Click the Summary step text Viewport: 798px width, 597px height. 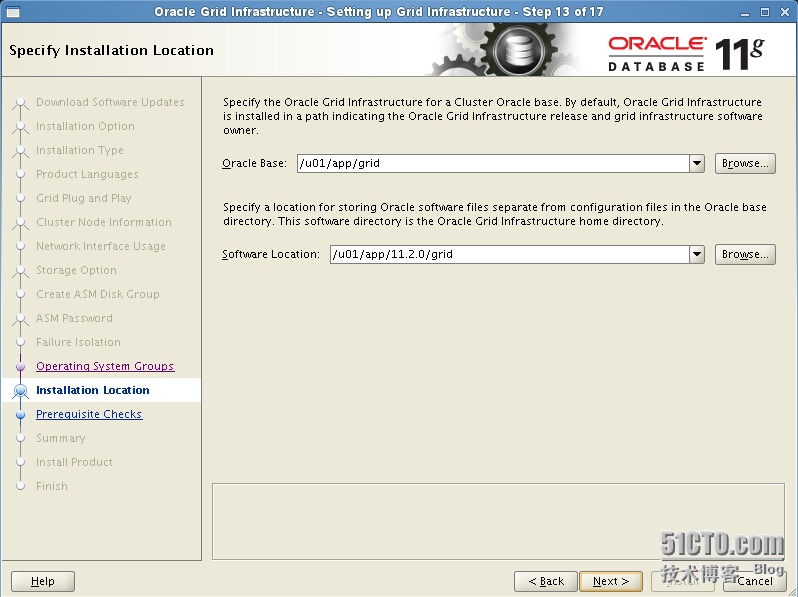coord(61,438)
